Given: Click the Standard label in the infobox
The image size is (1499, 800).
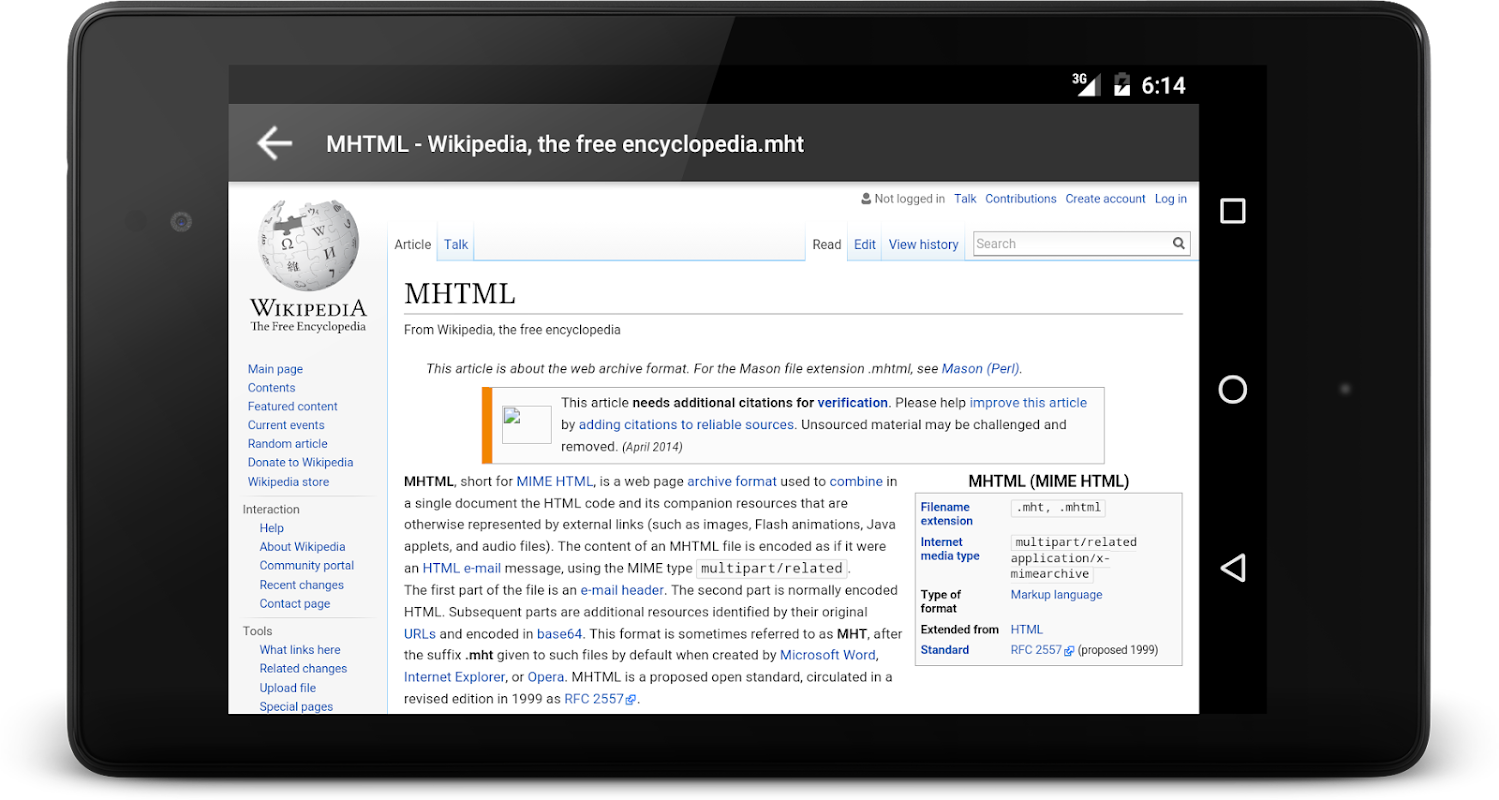Looking at the screenshot, I should [945, 650].
